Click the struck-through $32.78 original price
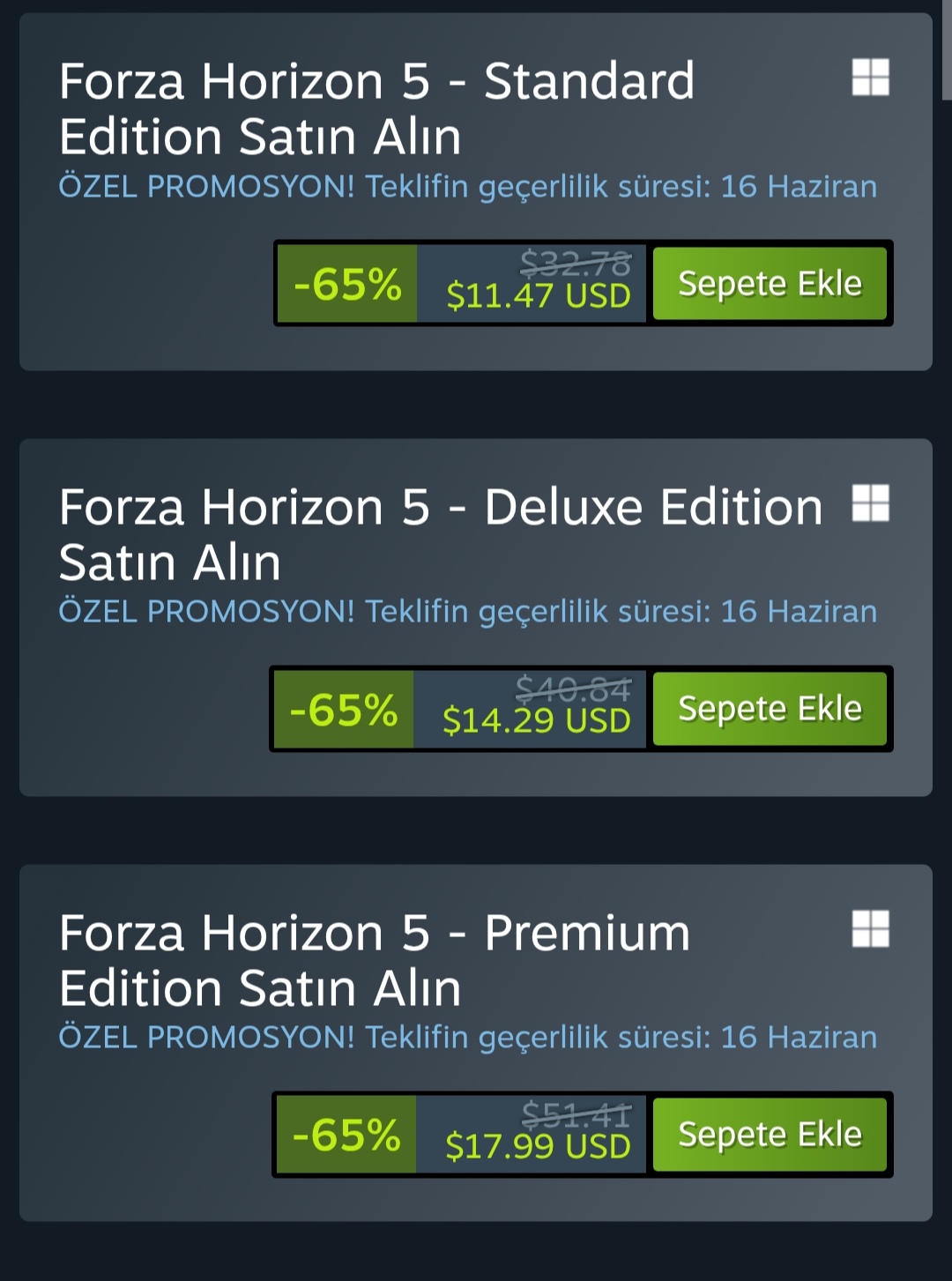 pyautogui.click(x=576, y=263)
